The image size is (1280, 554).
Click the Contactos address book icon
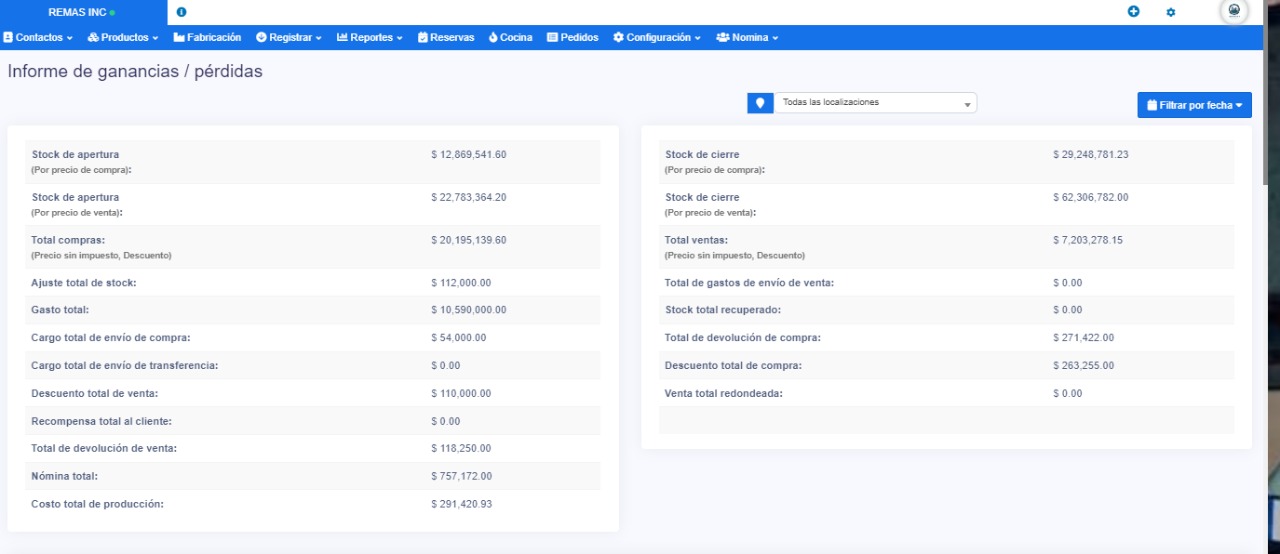point(8,37)
